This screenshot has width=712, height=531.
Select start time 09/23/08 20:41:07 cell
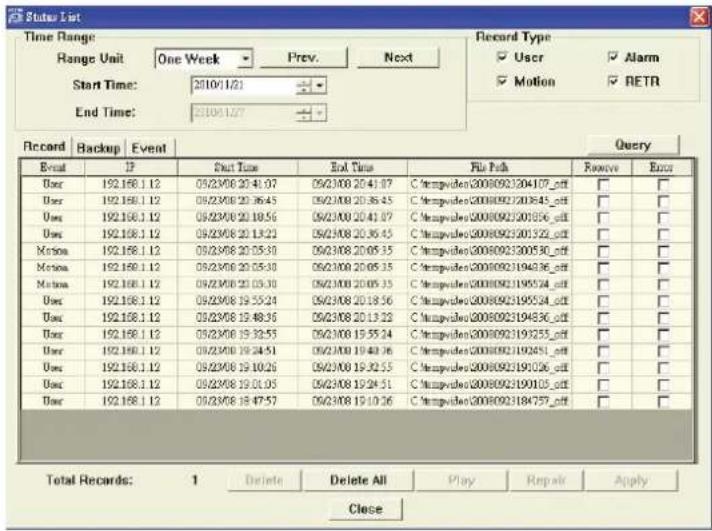click(x=237, y=184)
